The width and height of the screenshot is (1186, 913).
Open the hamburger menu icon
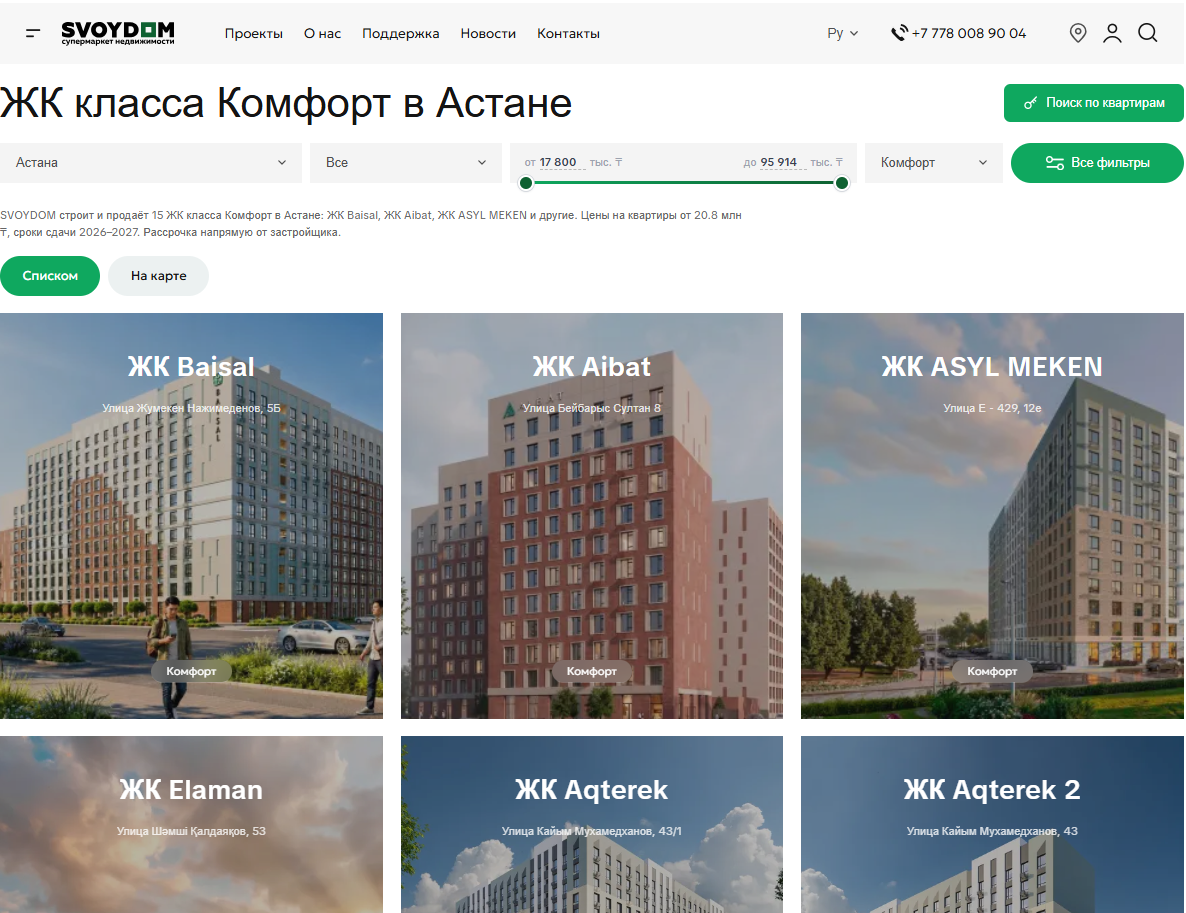pyautogui.click(x=33, y=33)
